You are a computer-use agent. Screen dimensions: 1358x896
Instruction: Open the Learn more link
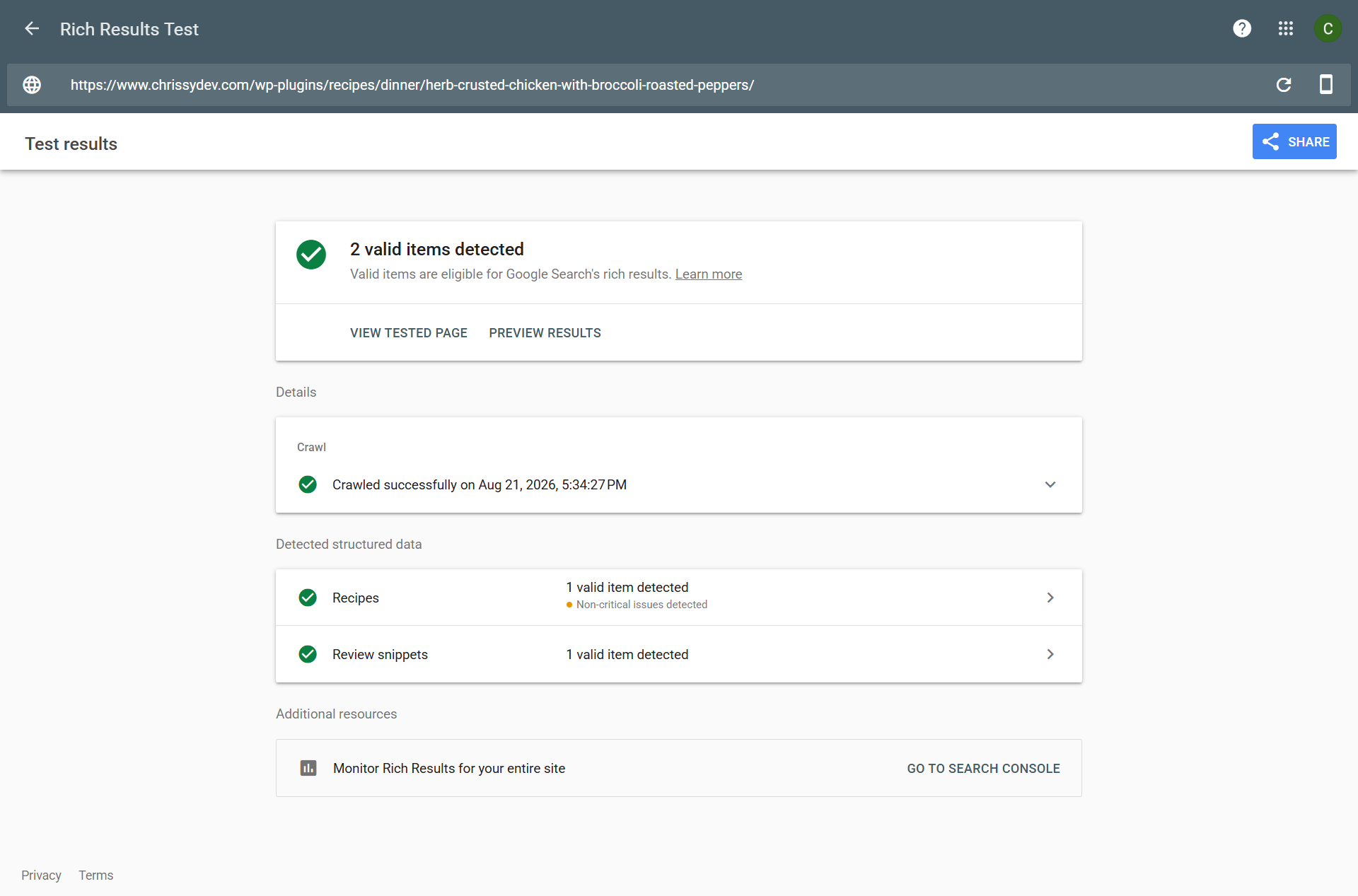(709, 274)
